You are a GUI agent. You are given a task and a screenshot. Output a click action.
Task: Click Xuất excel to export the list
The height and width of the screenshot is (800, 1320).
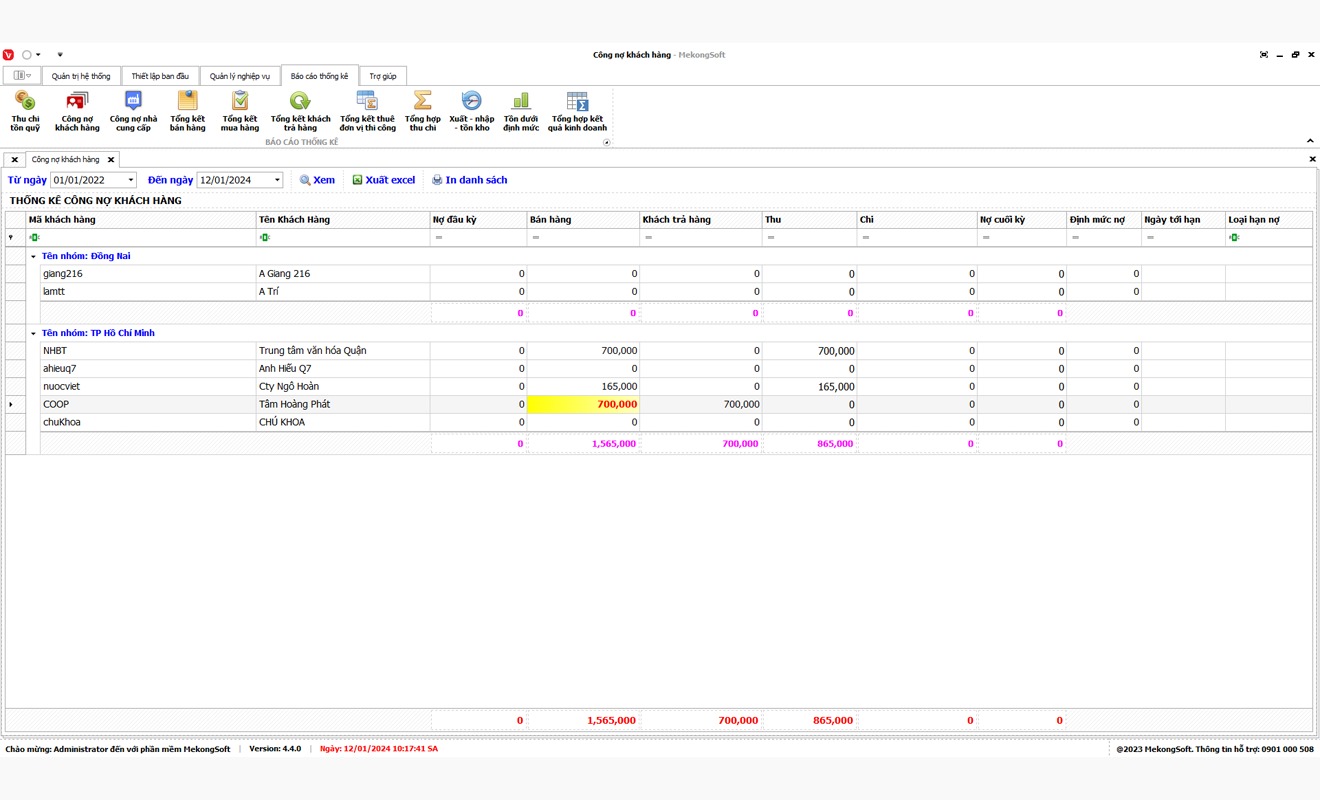tap(383, 180)
